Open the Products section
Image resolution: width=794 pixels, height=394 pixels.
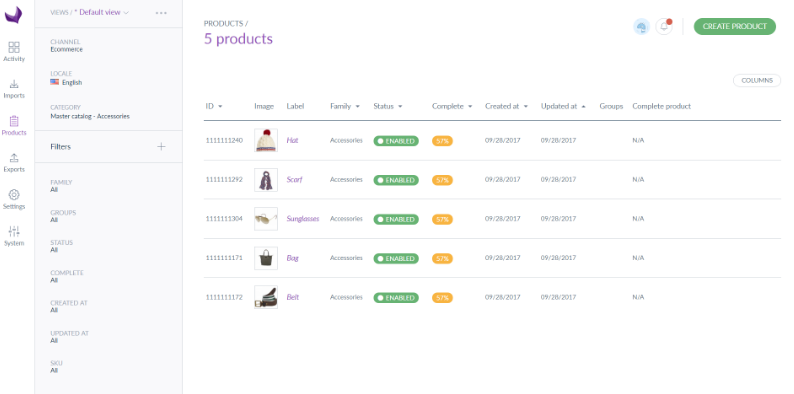pyautogui.click(x=14, y=126)
